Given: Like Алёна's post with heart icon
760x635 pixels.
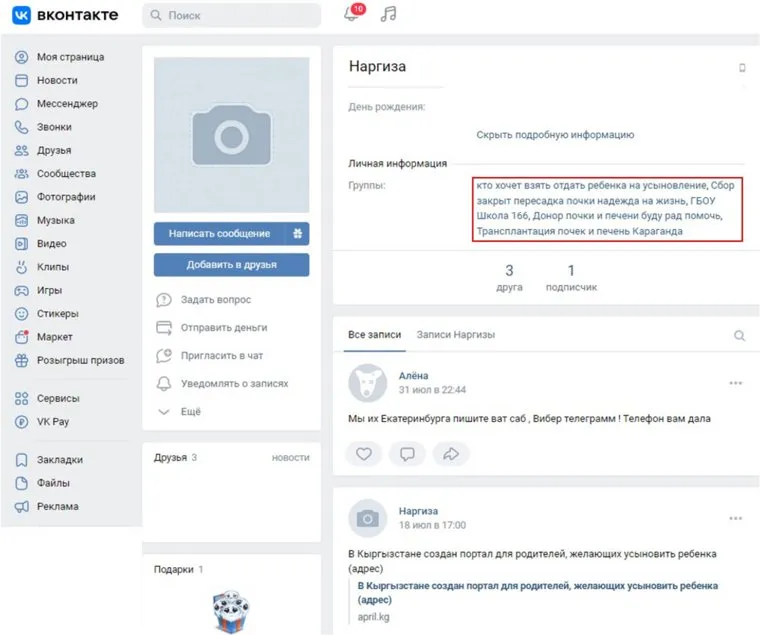Looking at the screenshot, I should [x=364, y=453].
